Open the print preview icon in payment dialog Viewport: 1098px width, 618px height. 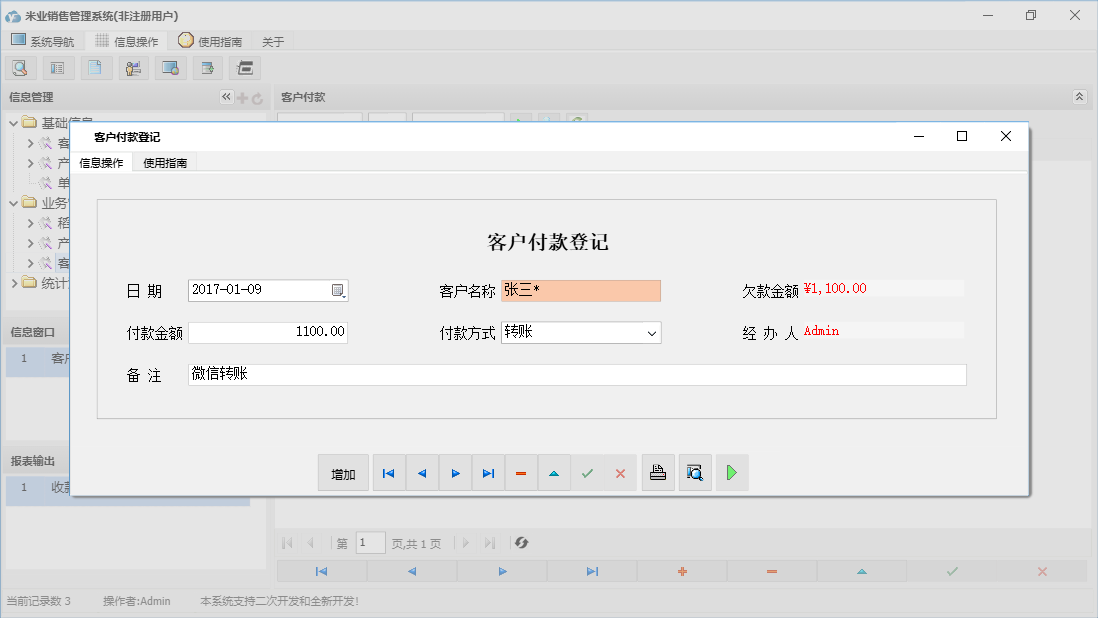(x=695, y=472)
